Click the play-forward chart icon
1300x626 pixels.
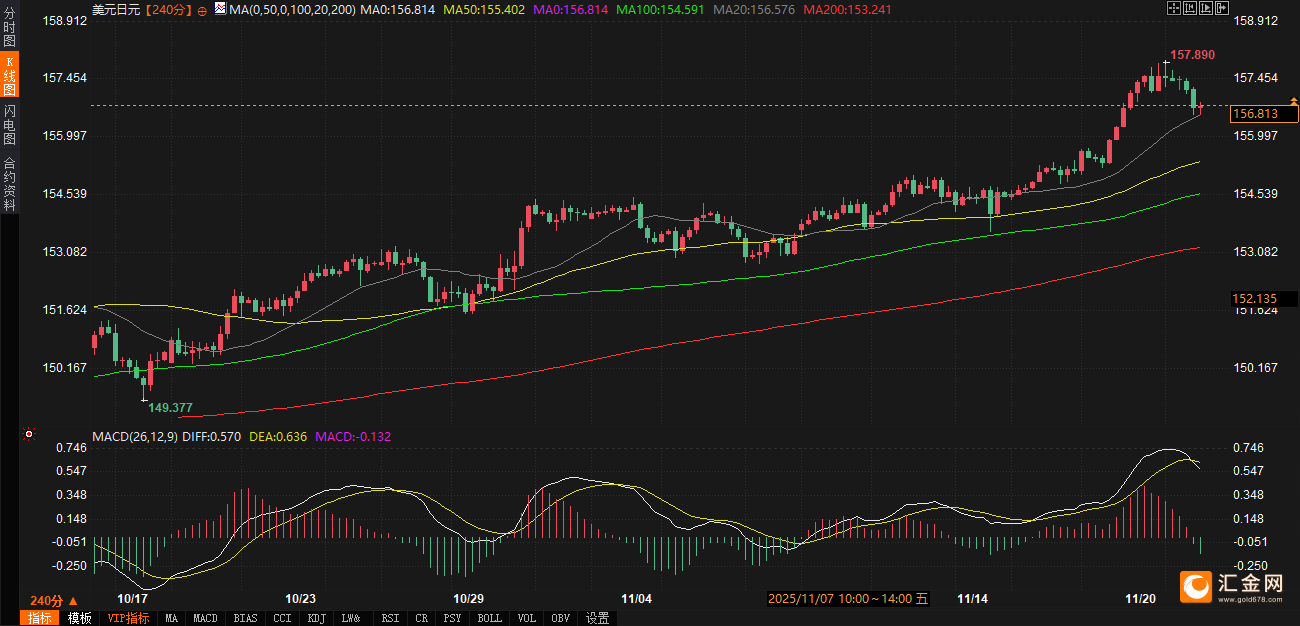[x=1205, y=8]
